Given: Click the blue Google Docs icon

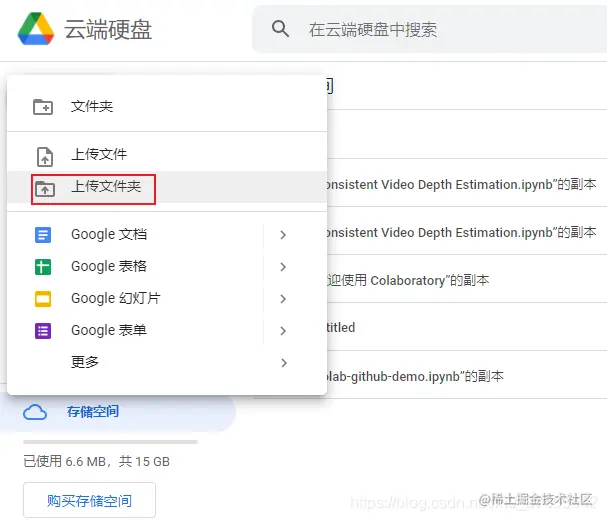Looking at the screenshot, I should pyautogui.click(x=43, y=235).
